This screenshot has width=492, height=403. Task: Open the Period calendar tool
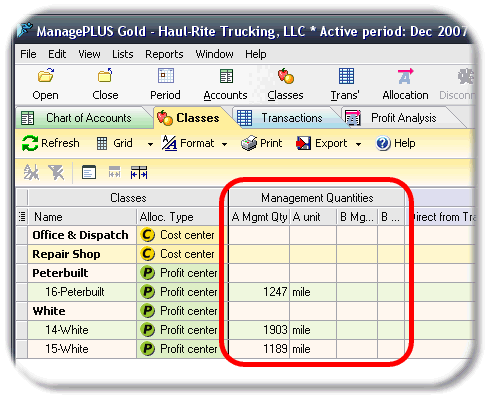166,76
